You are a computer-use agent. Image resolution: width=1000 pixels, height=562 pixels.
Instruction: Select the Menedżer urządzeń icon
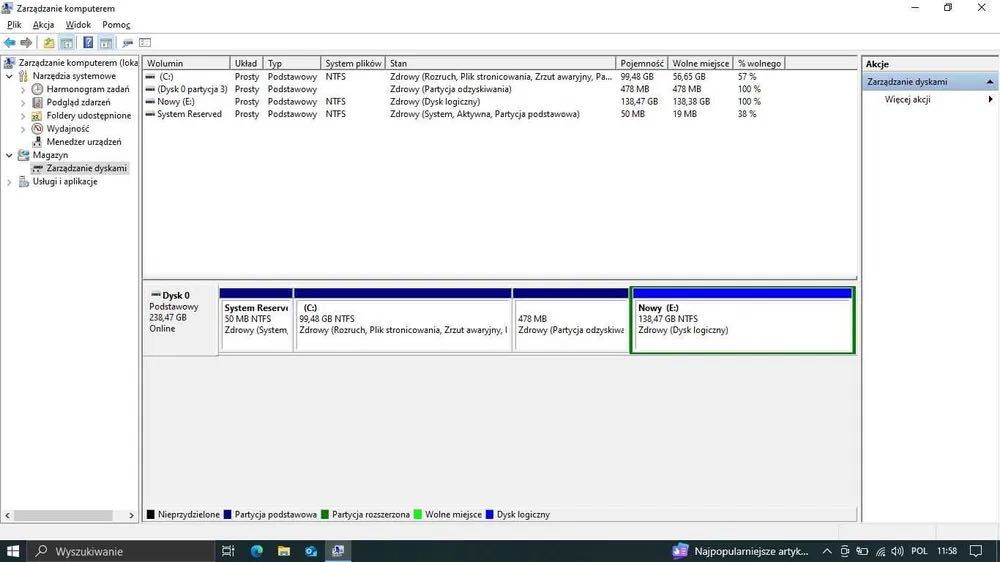(37, 142)
